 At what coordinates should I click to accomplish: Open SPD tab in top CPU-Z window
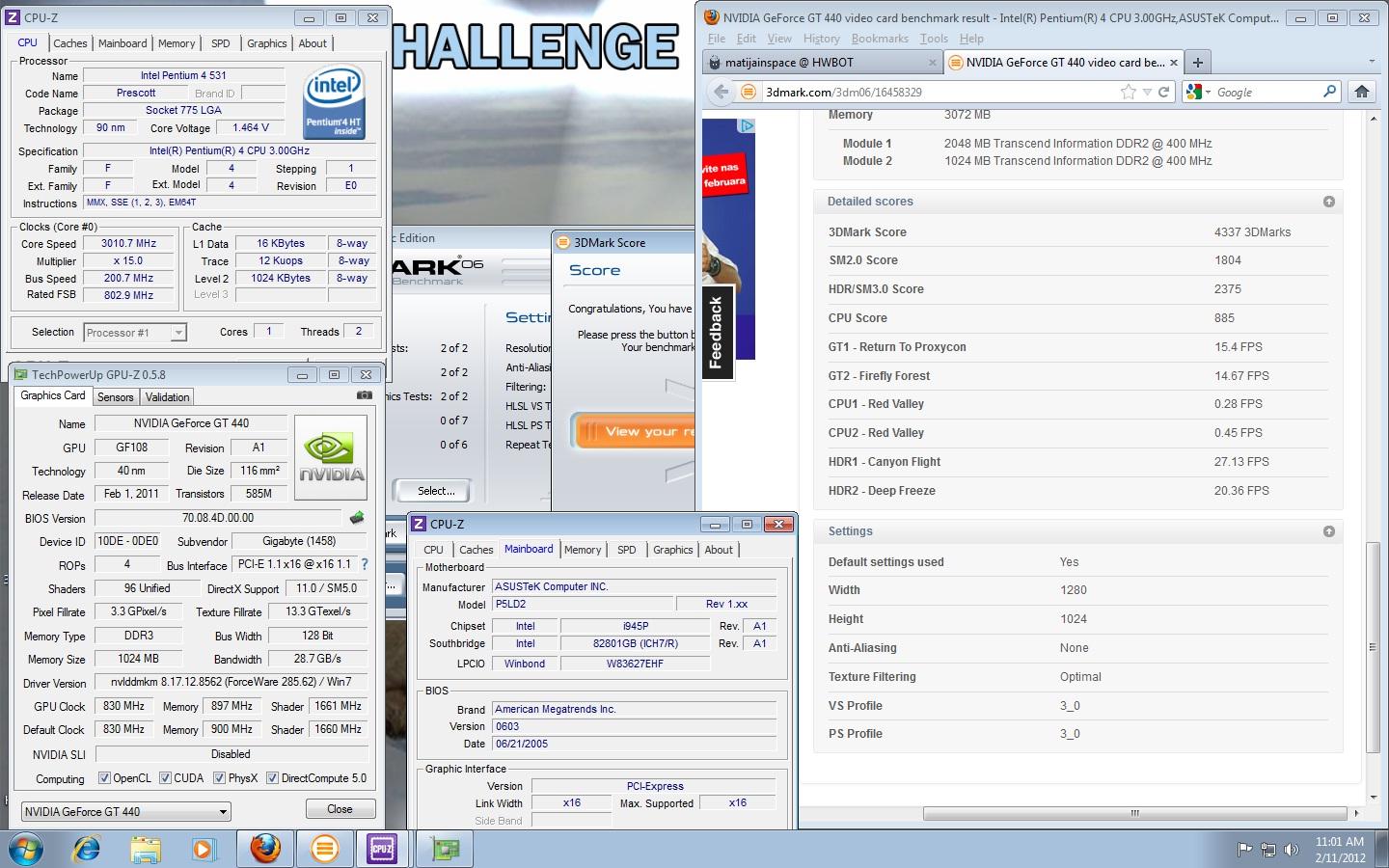pos(221,43)
